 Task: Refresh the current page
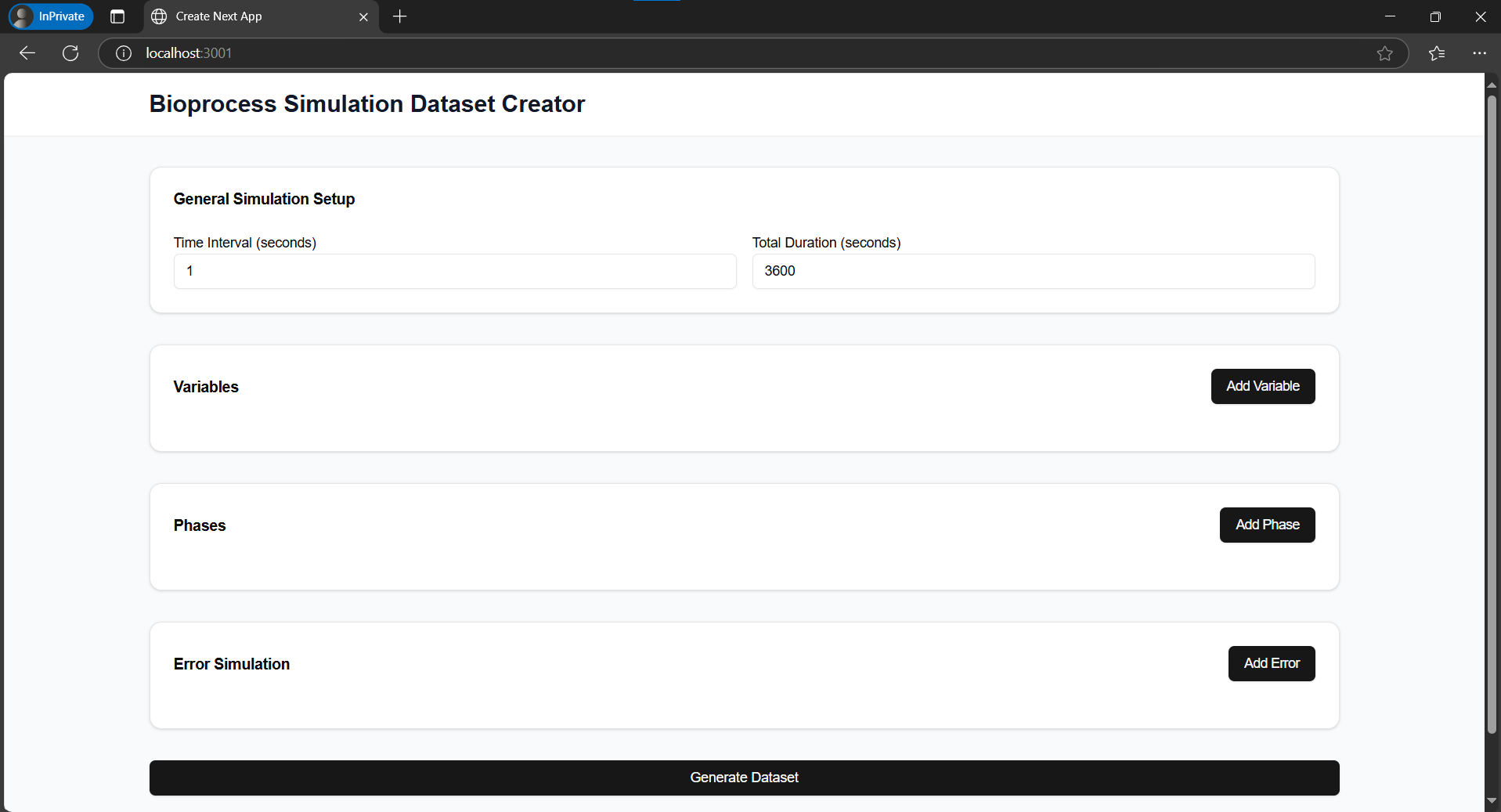pos(70,53)
